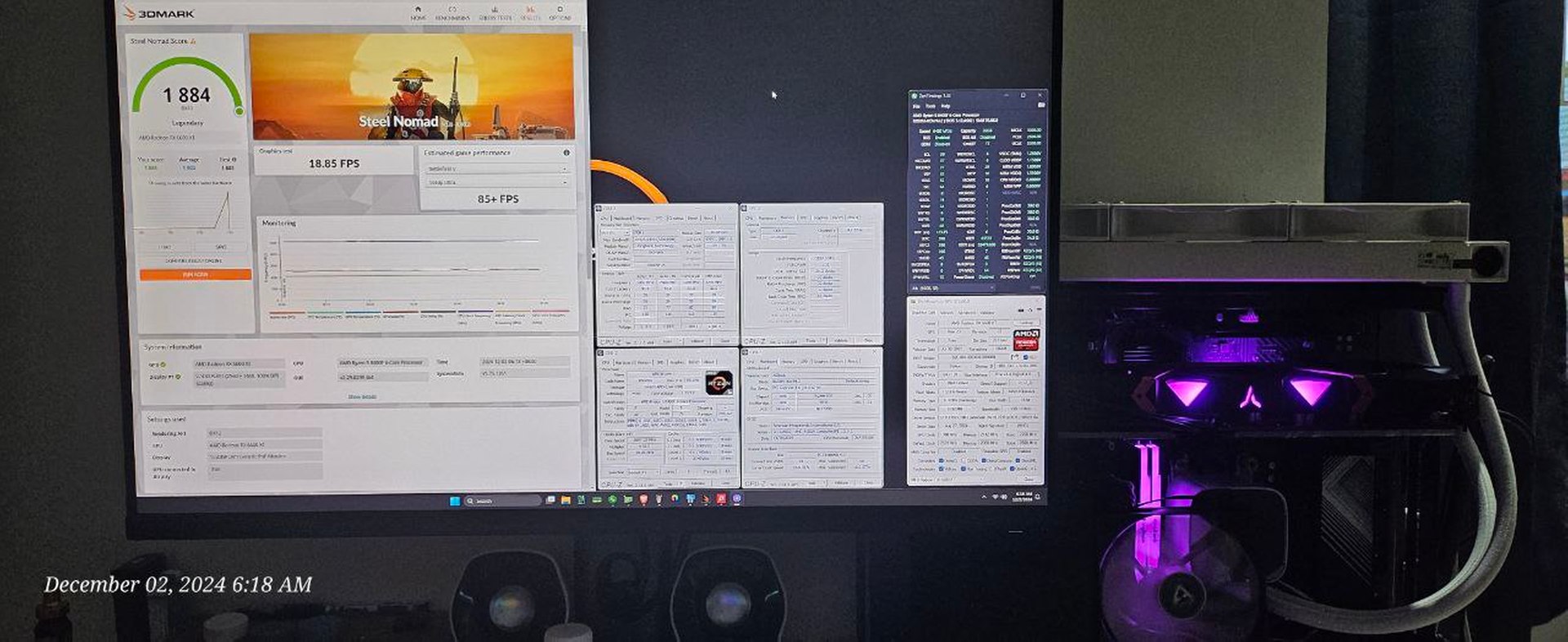
Task: Switch to the Sensors tab in GPU-Z
Action: (x=947, y=313)
